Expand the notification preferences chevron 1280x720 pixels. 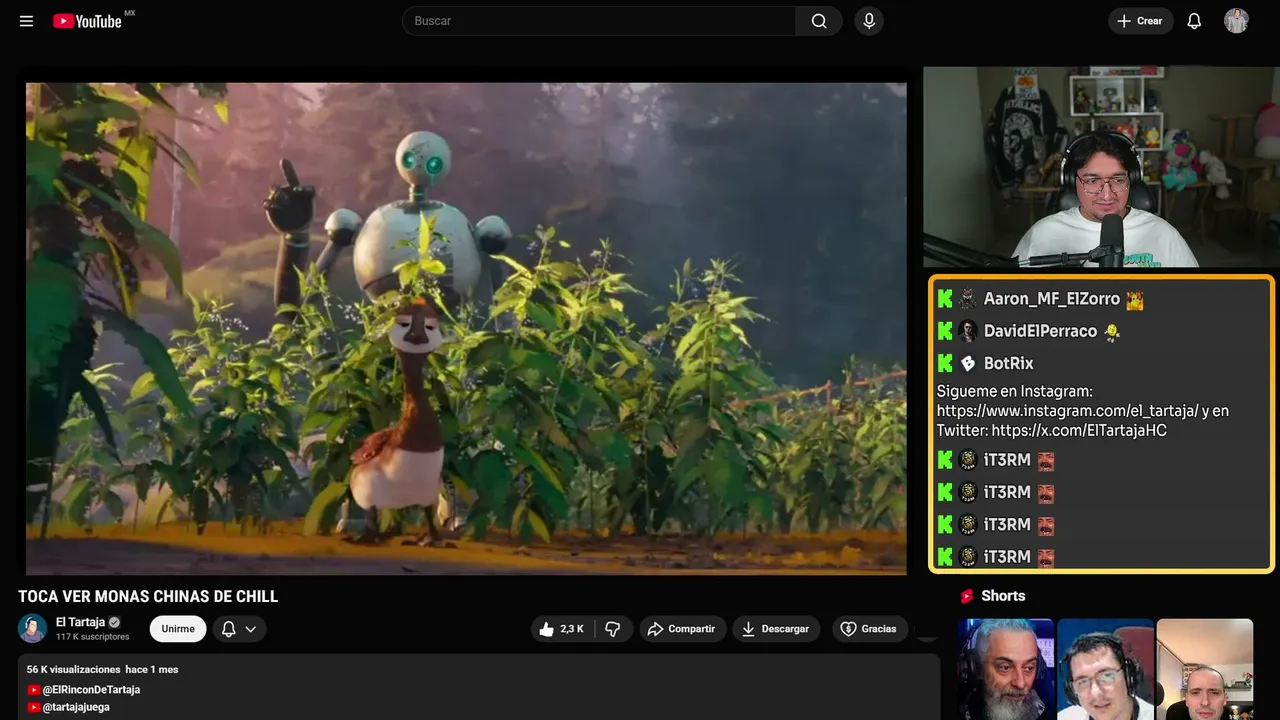251,629
